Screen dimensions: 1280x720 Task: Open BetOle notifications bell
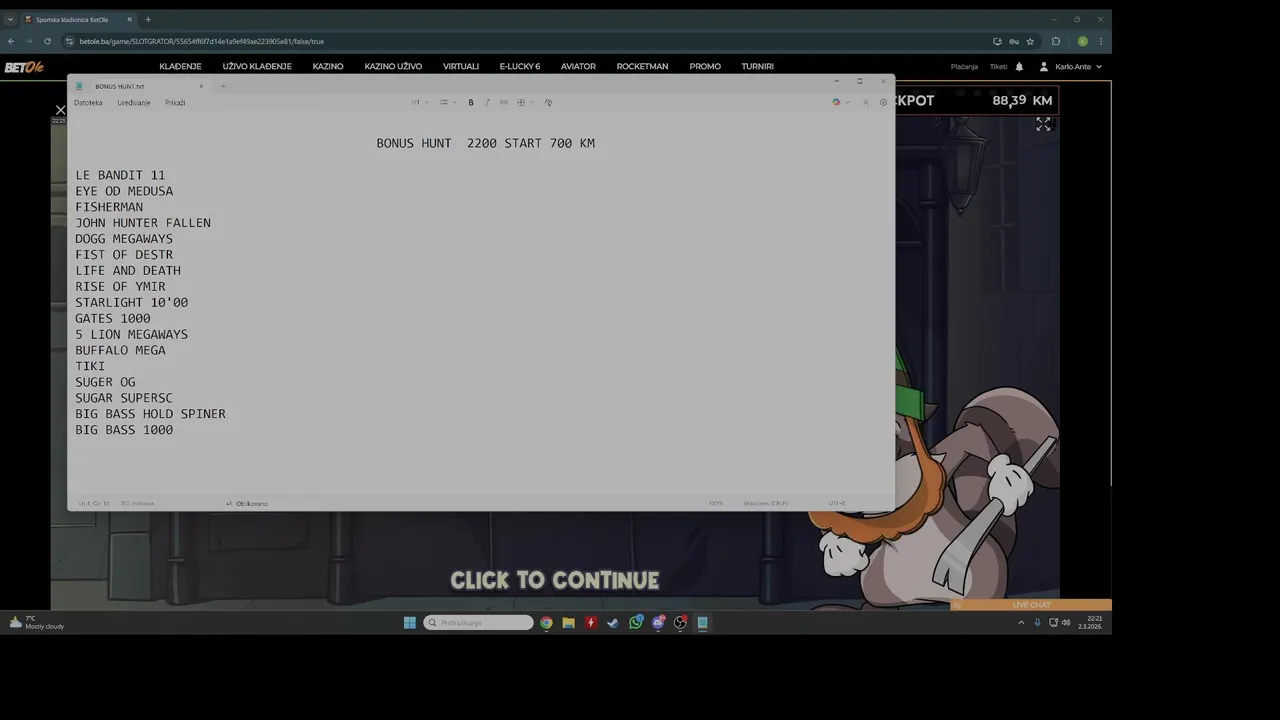[x=1019, y=67]
